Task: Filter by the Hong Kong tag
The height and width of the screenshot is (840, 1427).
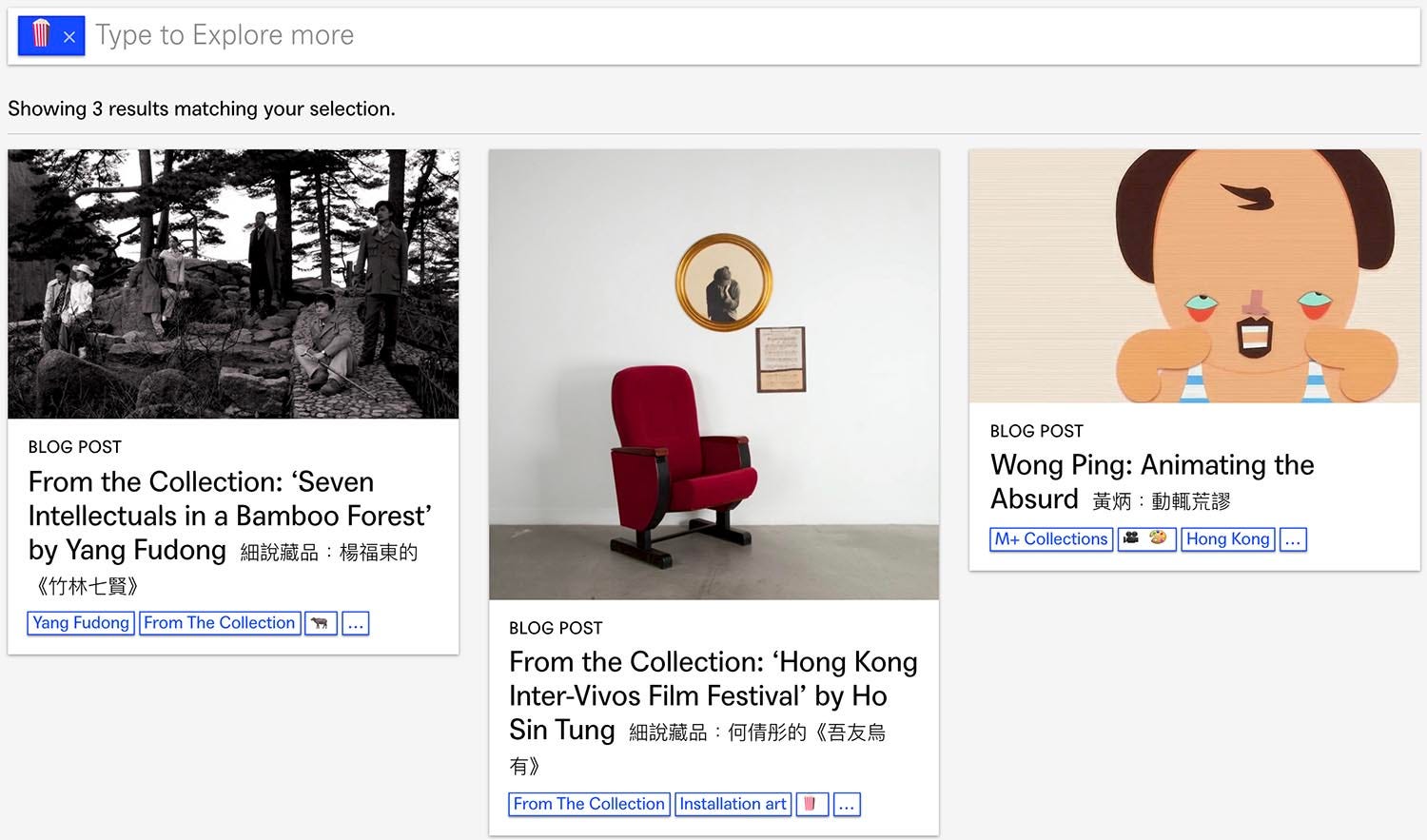Action: pos(1227,539)
